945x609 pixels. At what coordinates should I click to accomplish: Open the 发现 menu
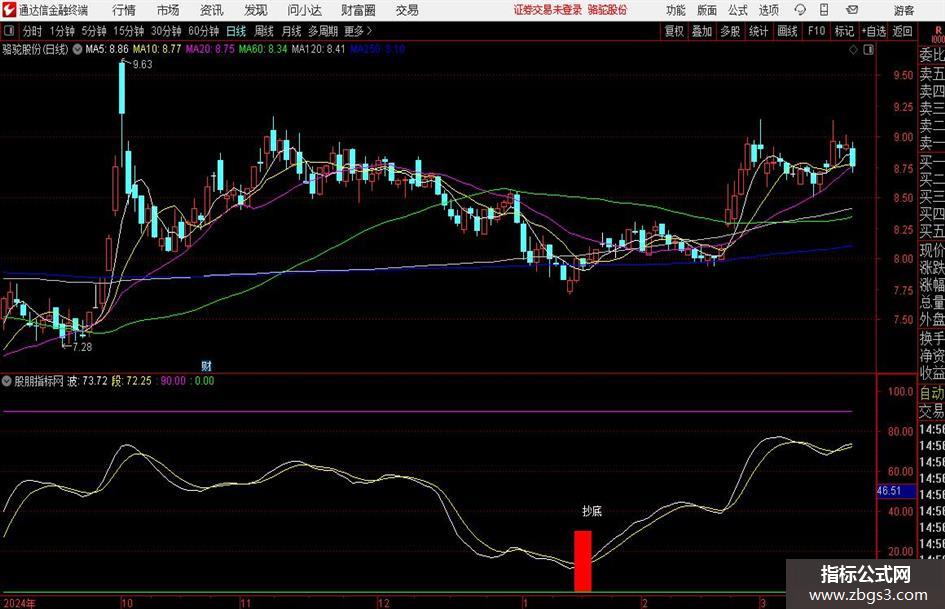click(255, 10)
